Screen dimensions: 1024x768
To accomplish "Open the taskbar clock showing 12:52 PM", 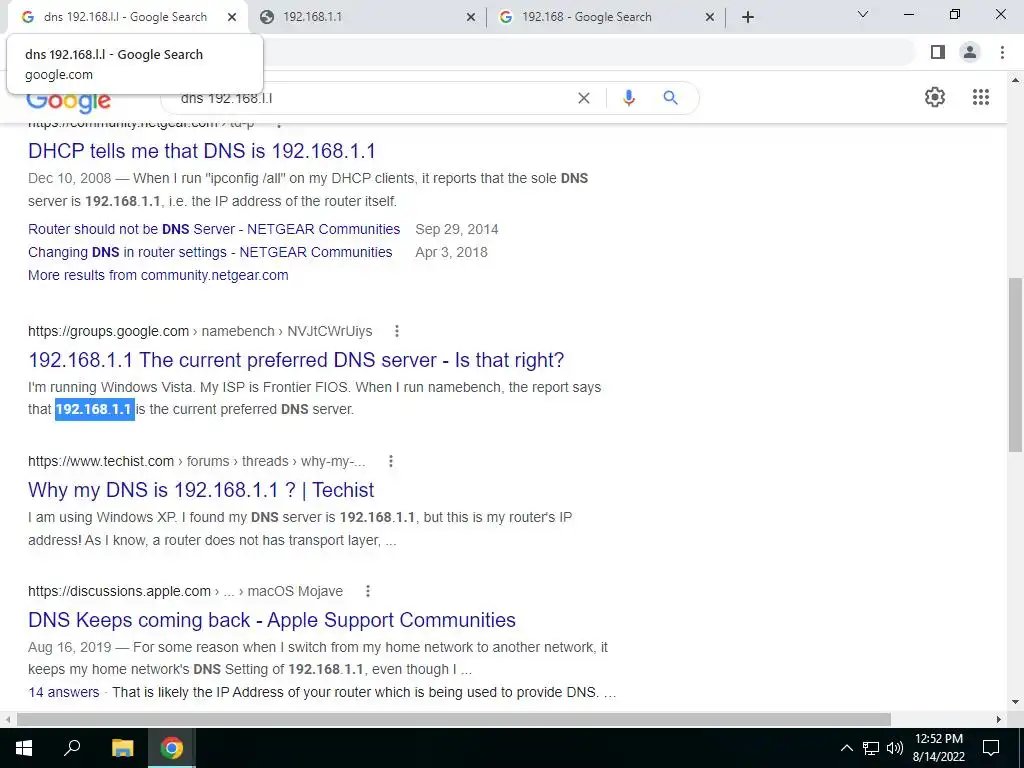I will 939,748.
